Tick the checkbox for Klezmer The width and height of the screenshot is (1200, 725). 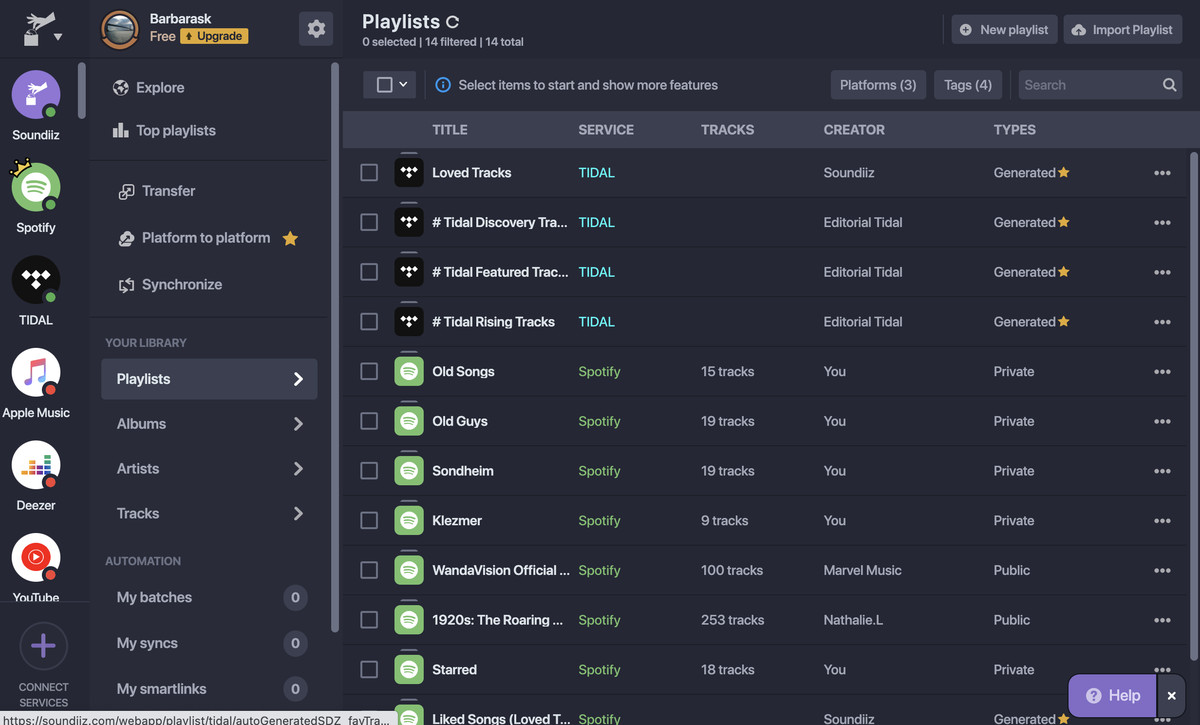pyautogui.click(x=369, y=520)
